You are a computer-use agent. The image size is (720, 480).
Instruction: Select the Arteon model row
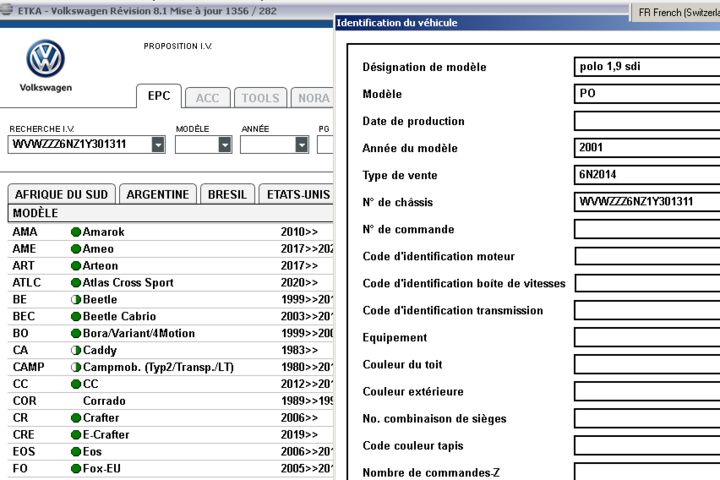pyautogui.click(x=170, y=266)
